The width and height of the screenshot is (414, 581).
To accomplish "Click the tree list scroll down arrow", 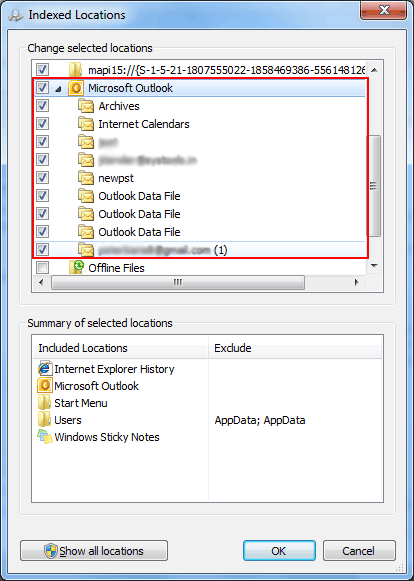I will tap(374, 266).
